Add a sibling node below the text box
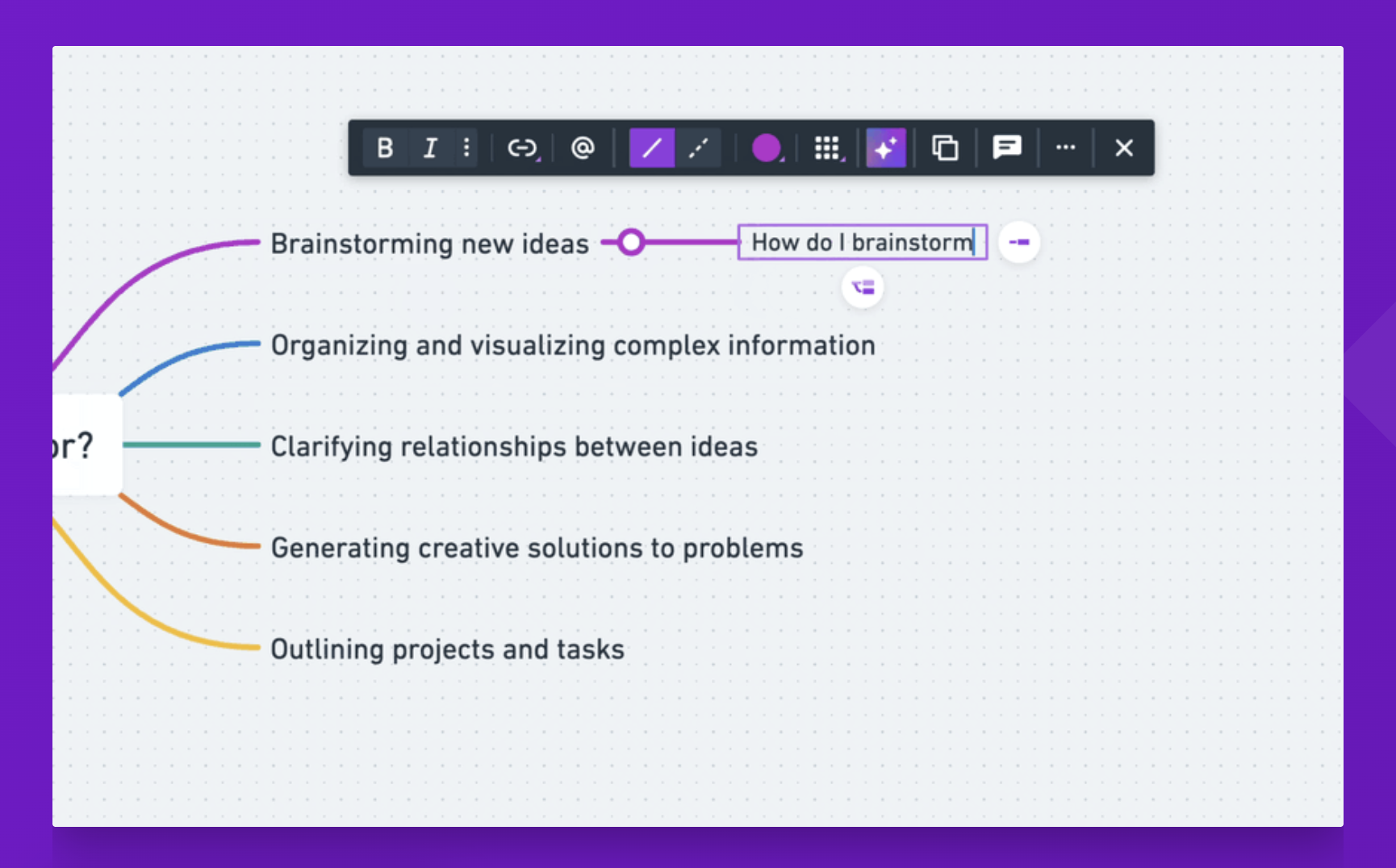1396x868 pixels. (x=863, y=287)
